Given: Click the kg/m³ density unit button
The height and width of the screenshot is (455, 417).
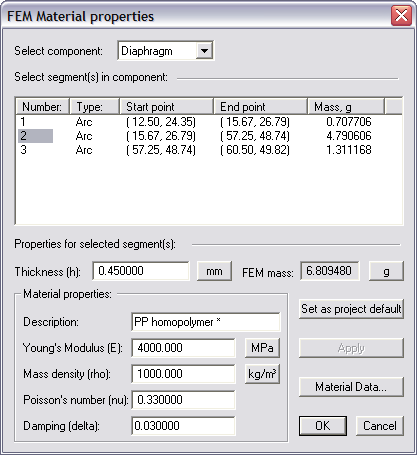Looking at the screenshot, I should pyautogui.click(x=262, y=374).
